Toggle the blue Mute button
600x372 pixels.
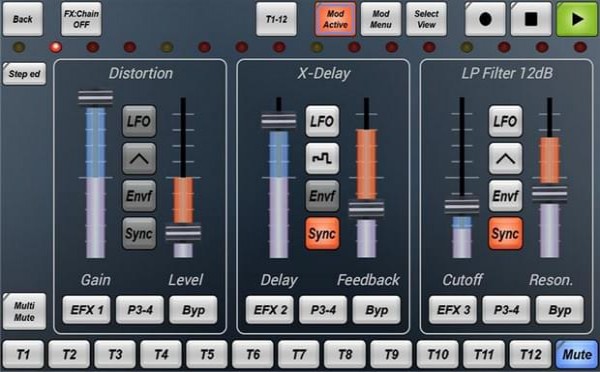click(577, 354)
